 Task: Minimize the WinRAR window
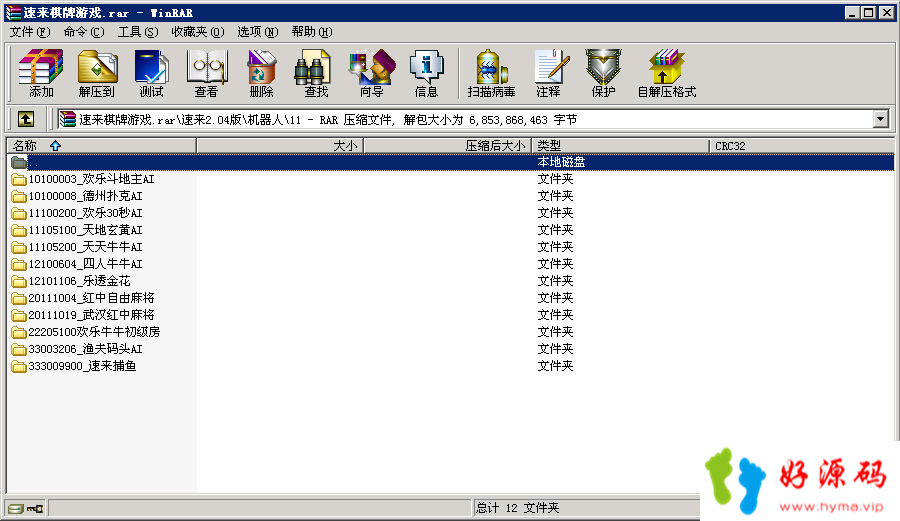pyautogui.click(x=852, y=13)
